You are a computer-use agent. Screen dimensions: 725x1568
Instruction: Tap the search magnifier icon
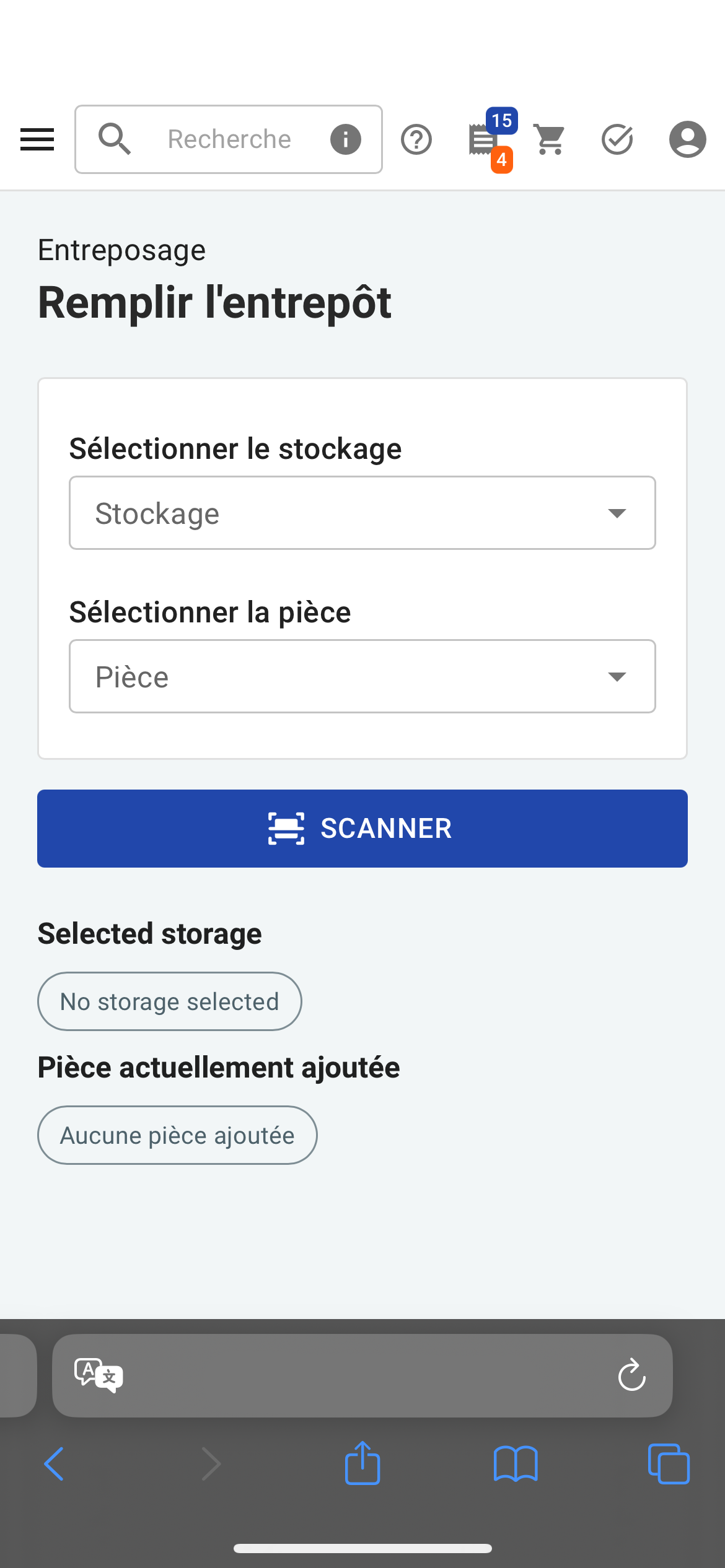(115, 139)
